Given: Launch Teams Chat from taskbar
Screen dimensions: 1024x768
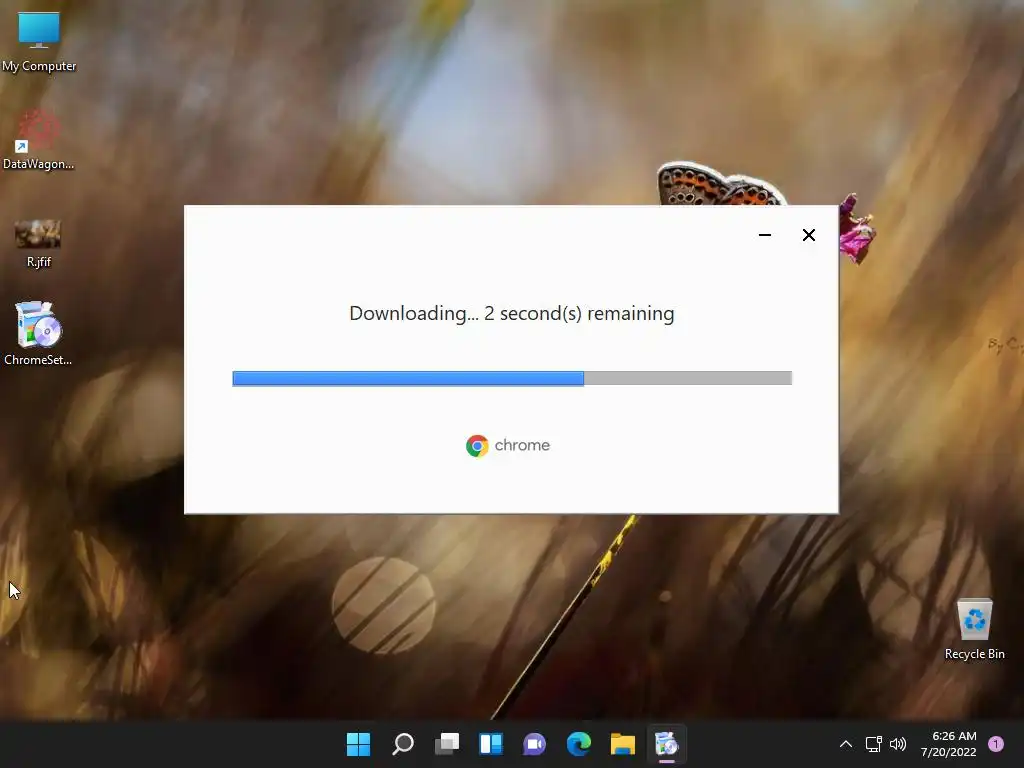Looking at the screenshot, I should click(x=534, y=744).
